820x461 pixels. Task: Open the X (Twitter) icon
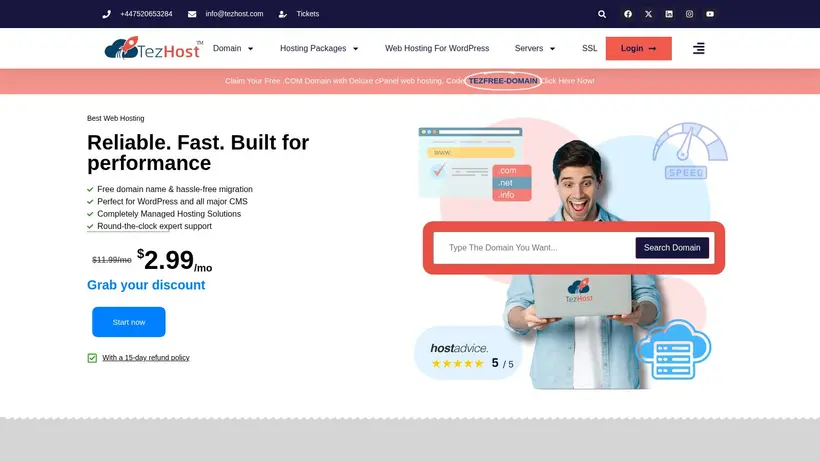(x=648, y=14)
